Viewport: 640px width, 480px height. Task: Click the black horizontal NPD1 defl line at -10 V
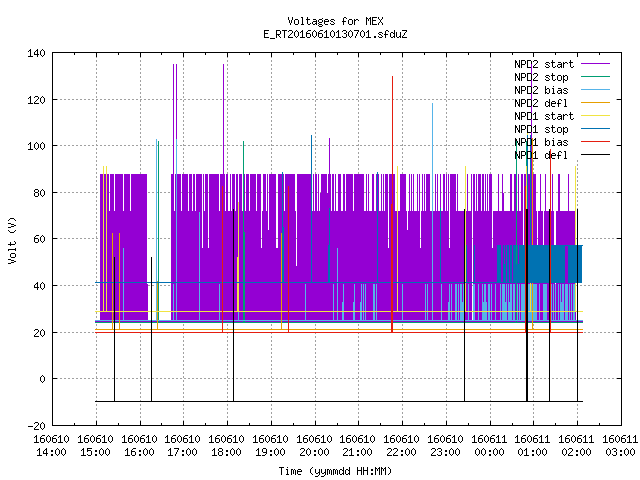click(x=339, y=402)
